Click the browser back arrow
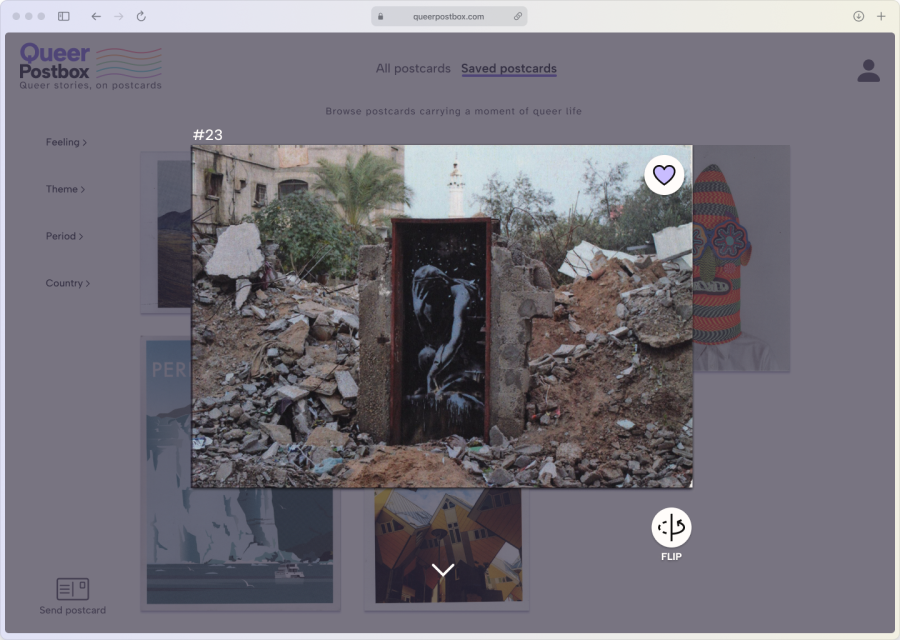The height and width of the screenshot is (640, 900). coord(96,16)
